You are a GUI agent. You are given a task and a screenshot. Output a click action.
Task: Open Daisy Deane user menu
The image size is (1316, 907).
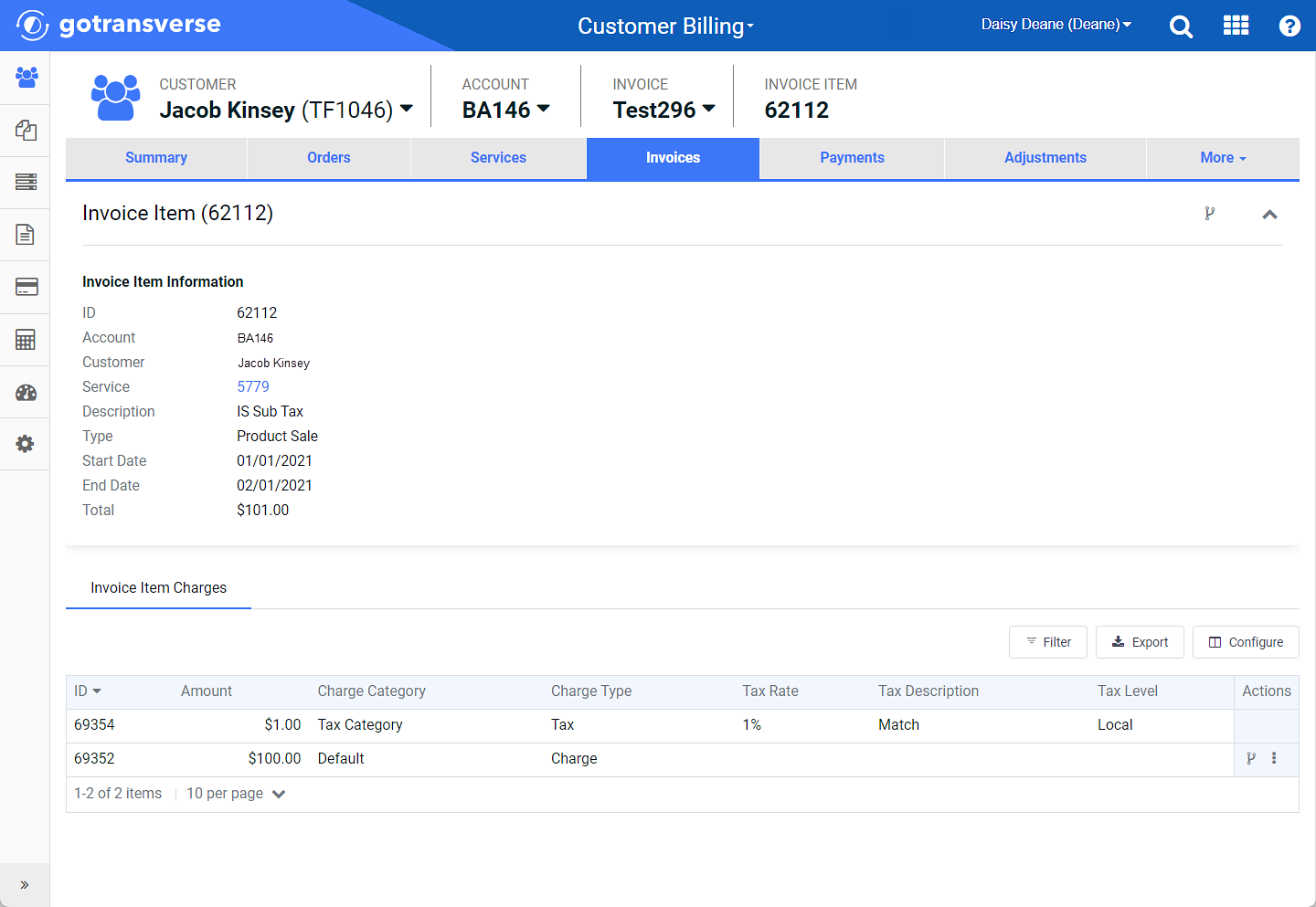pyautogui.click(x=1056, y=25)
